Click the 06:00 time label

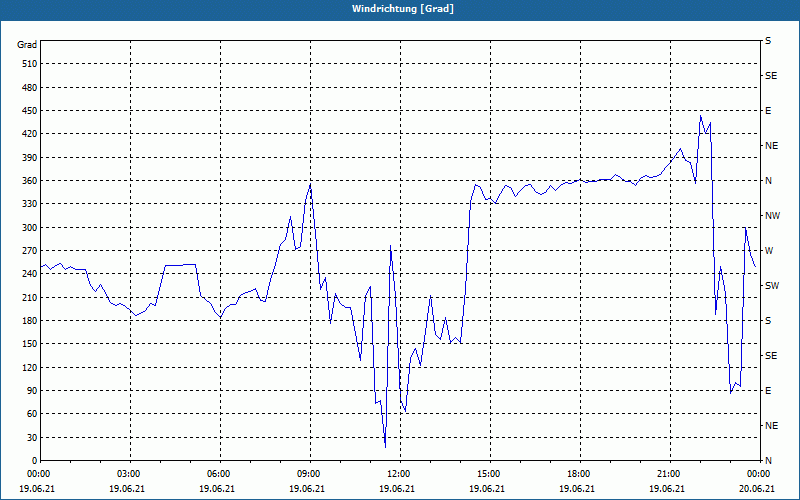(217, 474)
